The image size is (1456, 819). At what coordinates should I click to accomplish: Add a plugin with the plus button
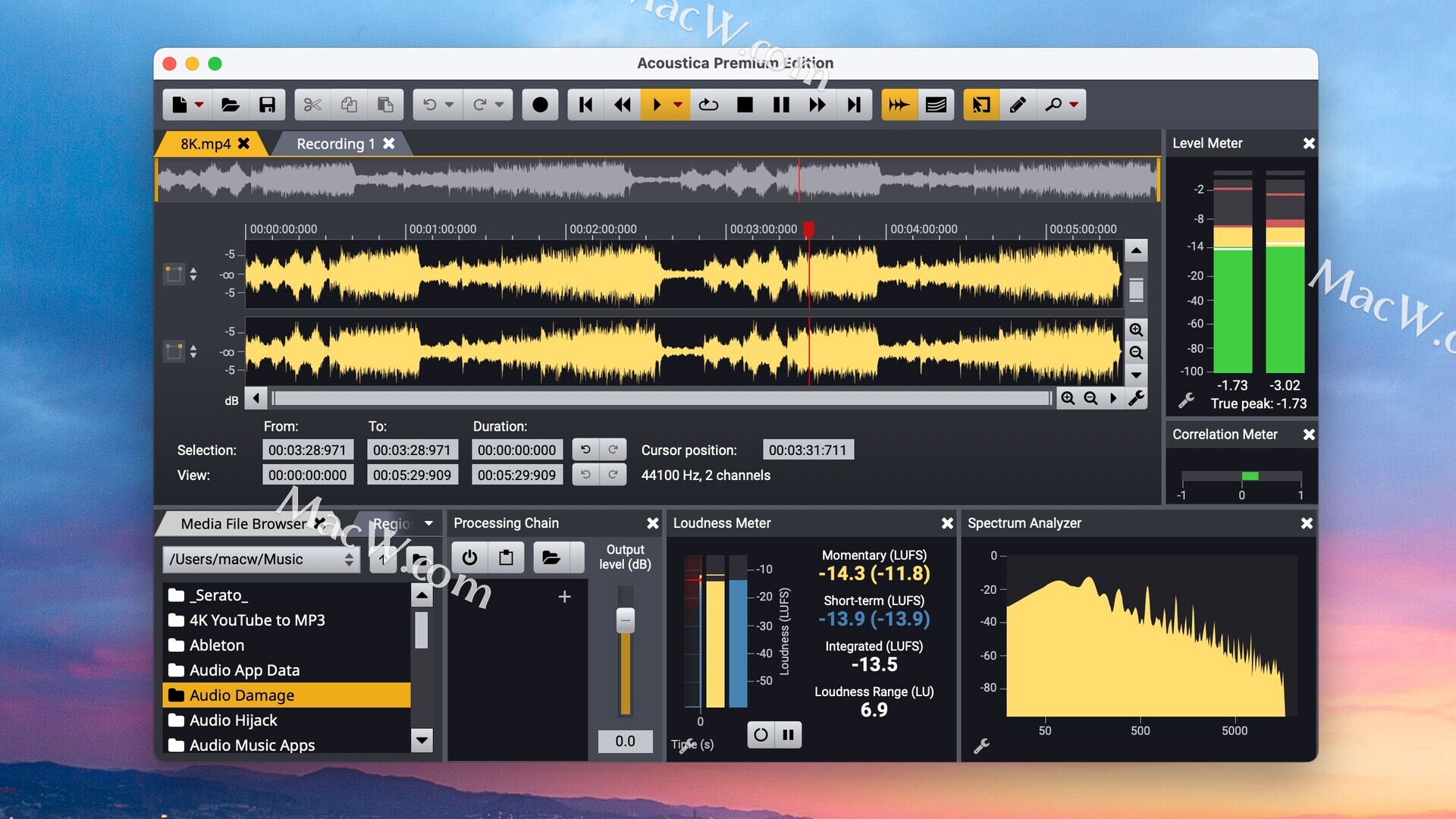[x=564, y=597]
